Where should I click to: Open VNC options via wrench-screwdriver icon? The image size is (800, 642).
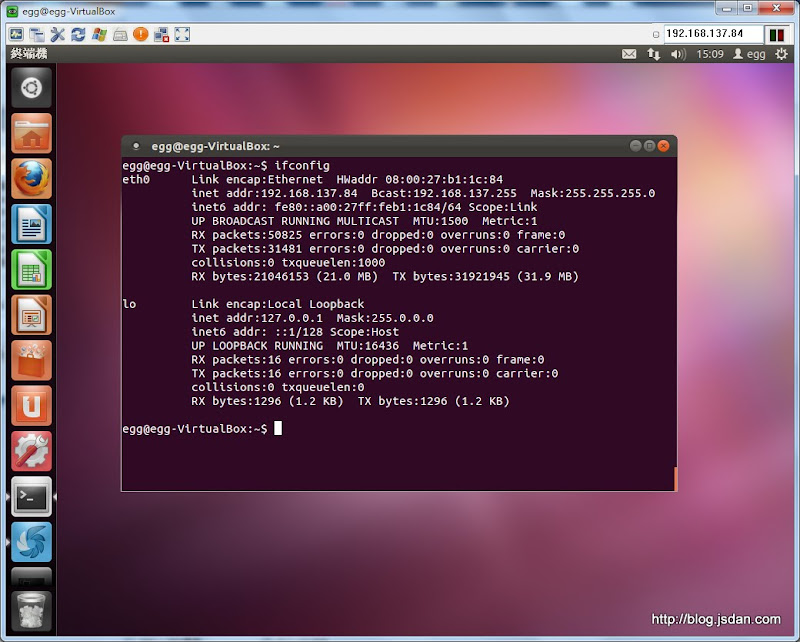click(58, 34)
